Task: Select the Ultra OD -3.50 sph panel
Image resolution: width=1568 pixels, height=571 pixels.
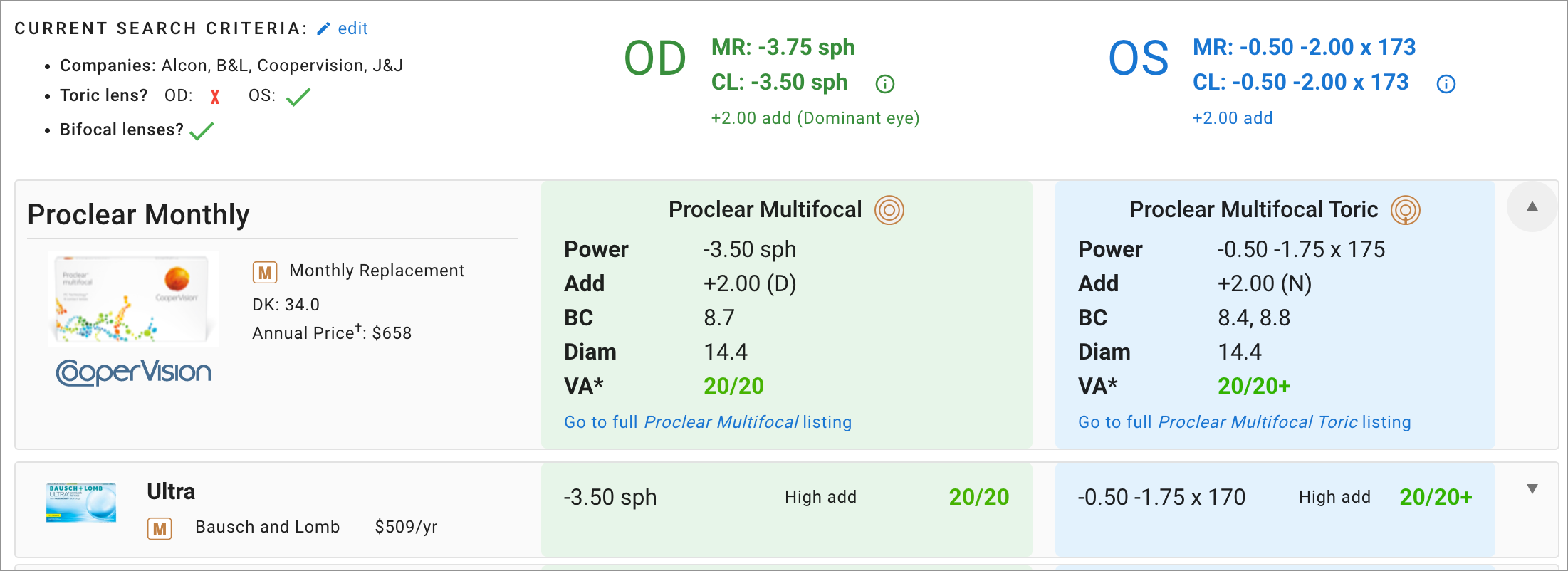Action: 787,509
